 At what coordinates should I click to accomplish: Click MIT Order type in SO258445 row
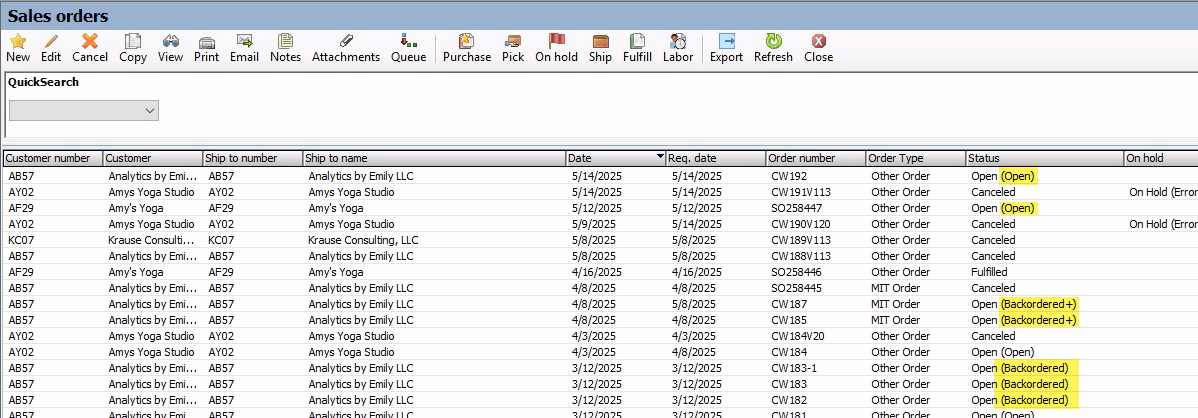(x=915, y=288)
